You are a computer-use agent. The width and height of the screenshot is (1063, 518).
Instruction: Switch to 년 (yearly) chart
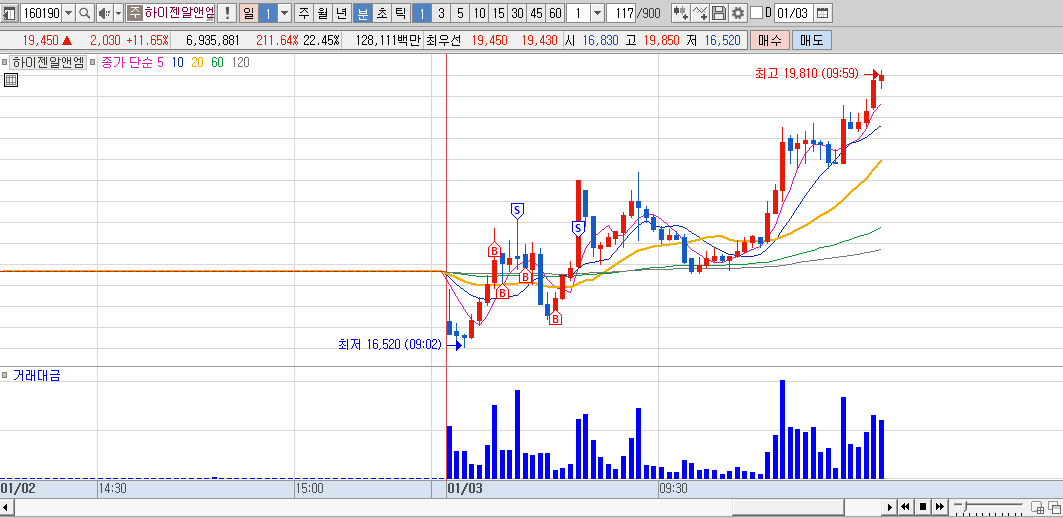click(342, 13)
